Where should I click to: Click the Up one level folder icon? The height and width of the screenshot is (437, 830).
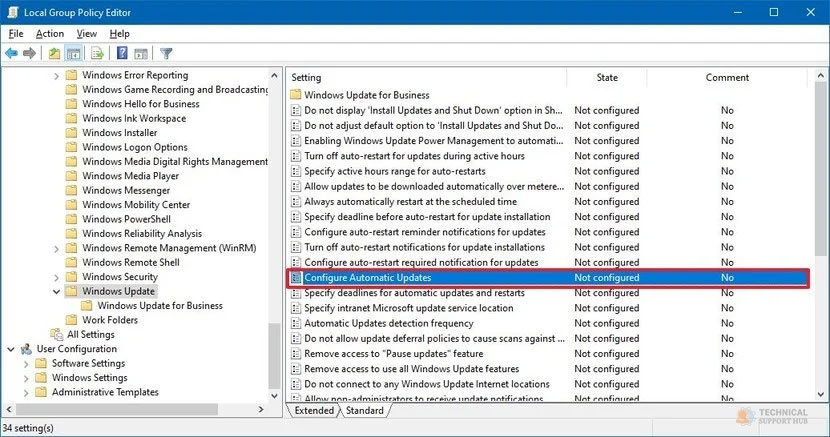54,53
